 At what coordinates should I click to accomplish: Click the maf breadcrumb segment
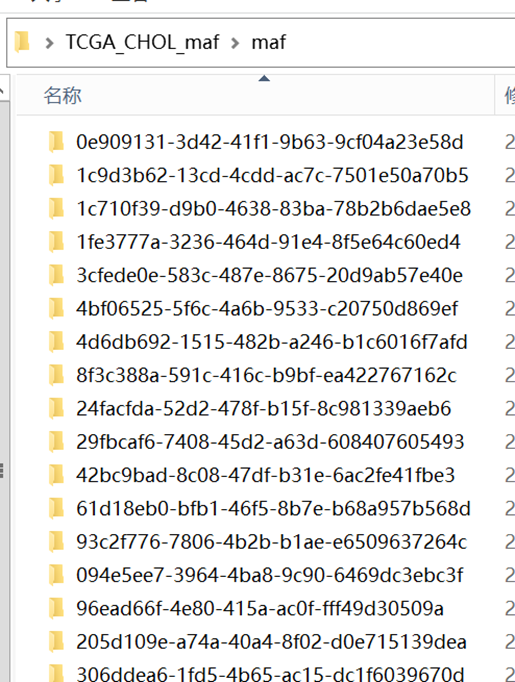(268, 43)
